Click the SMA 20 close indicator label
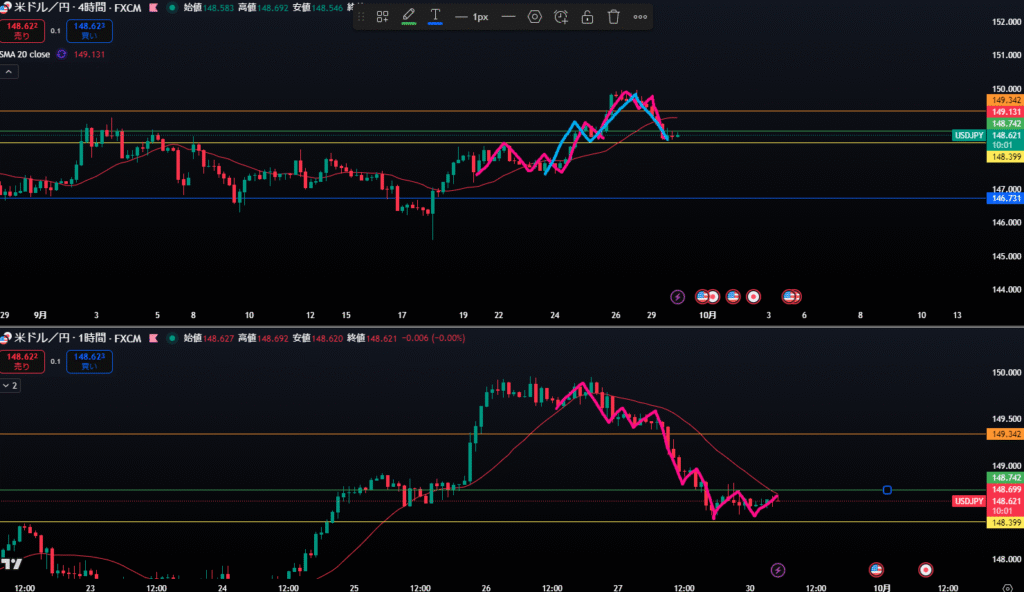This screenshot has height=592, width=1024. (x=25, y=54)
